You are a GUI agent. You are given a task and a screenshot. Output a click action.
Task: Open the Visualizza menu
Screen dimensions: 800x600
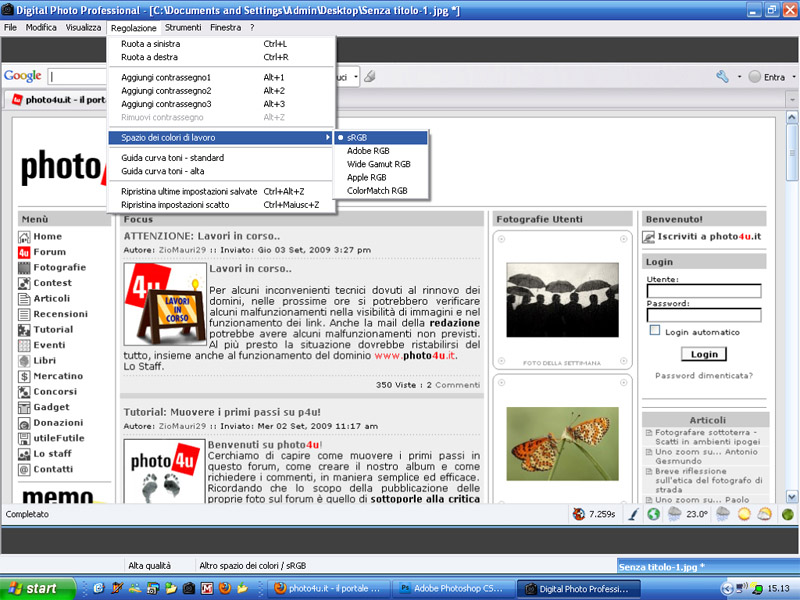click(x=83, y=28)
